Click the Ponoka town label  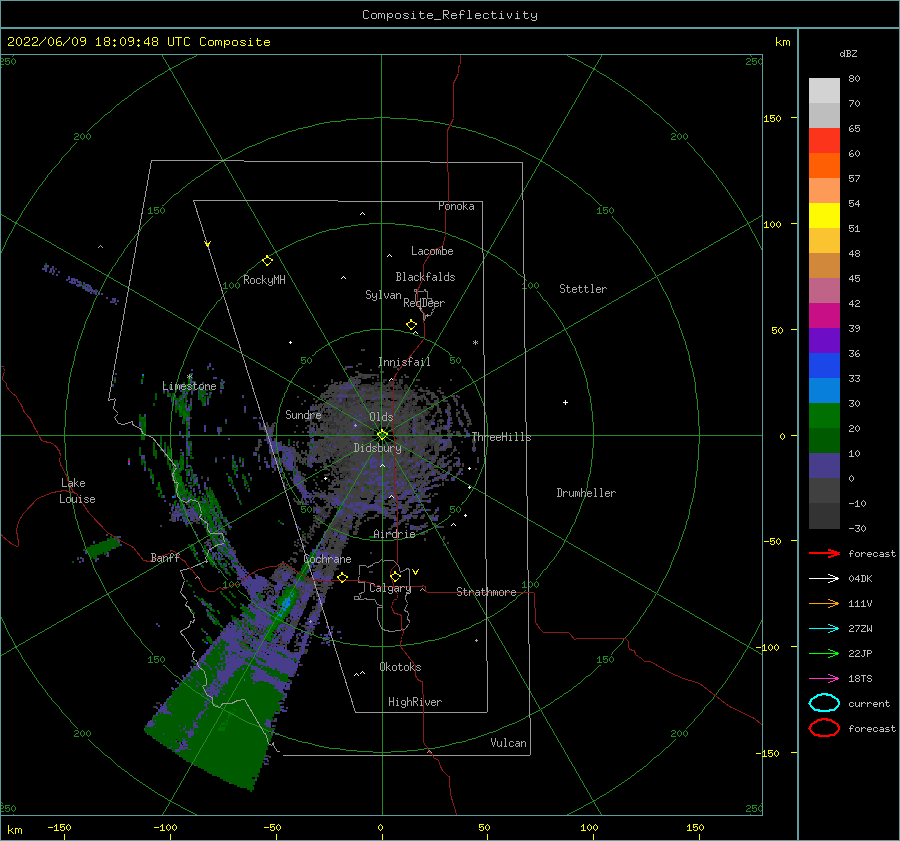[x=456, y=206]
